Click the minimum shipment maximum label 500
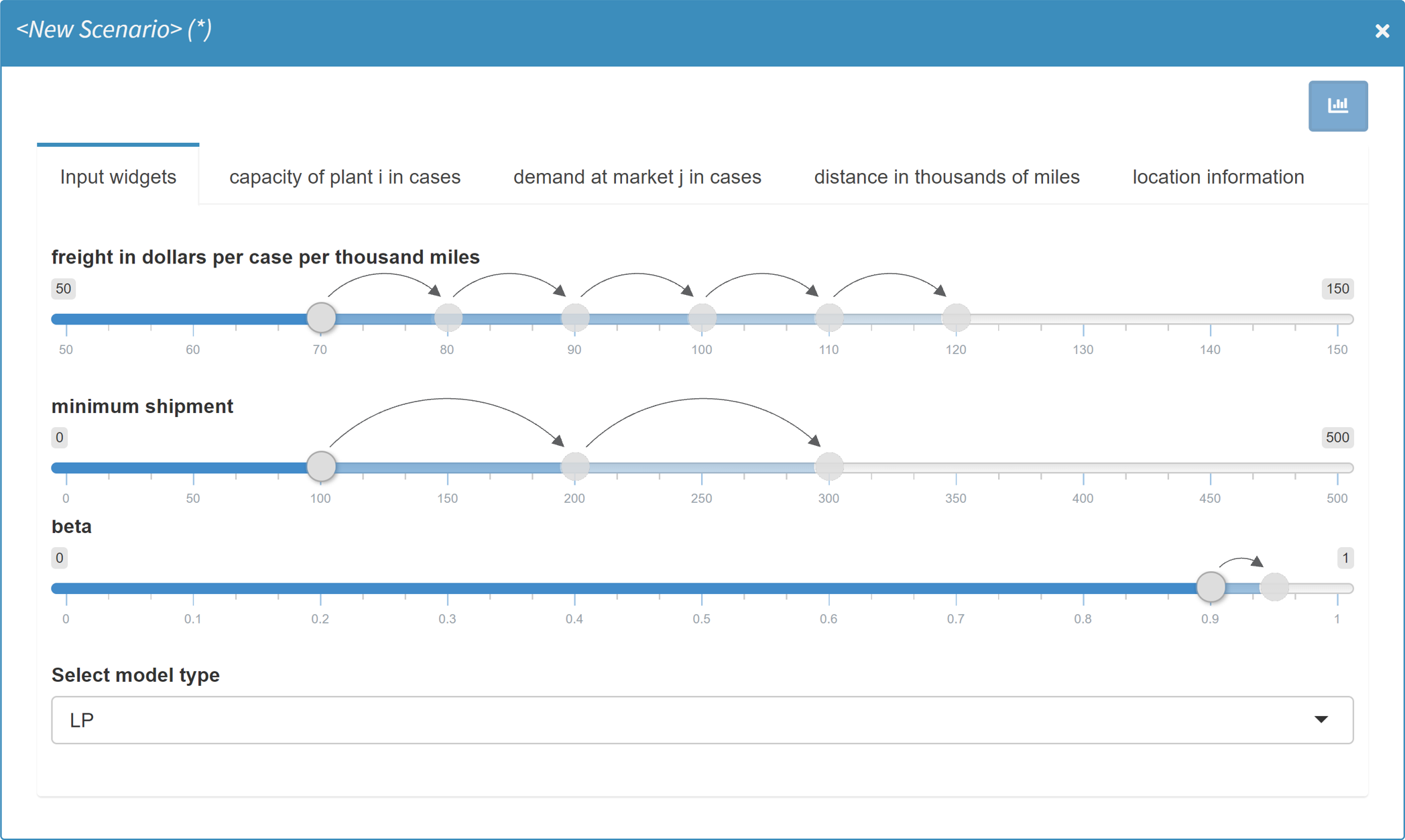Image resolution: width=1405 pixels, height=840 pixels. tap(1337, 438)
